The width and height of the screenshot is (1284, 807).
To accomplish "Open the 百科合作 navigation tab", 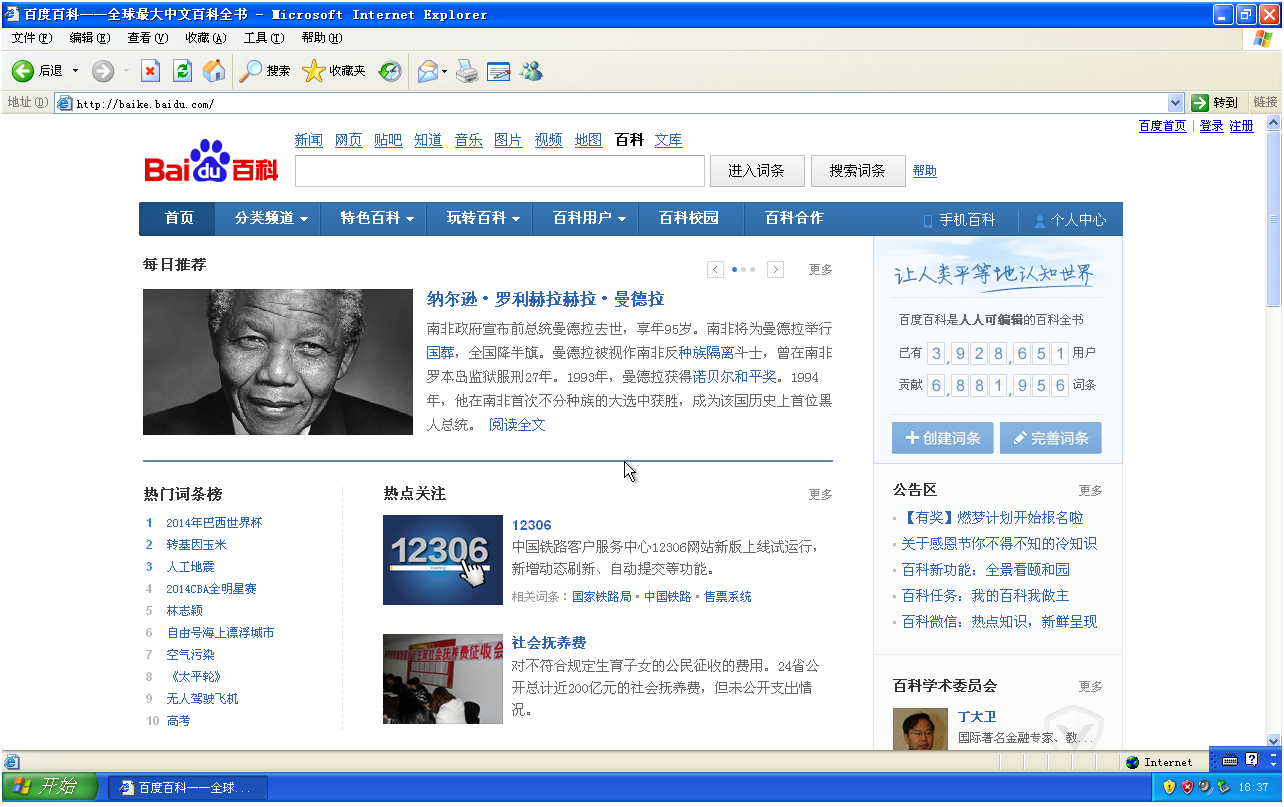I will 794,219.
